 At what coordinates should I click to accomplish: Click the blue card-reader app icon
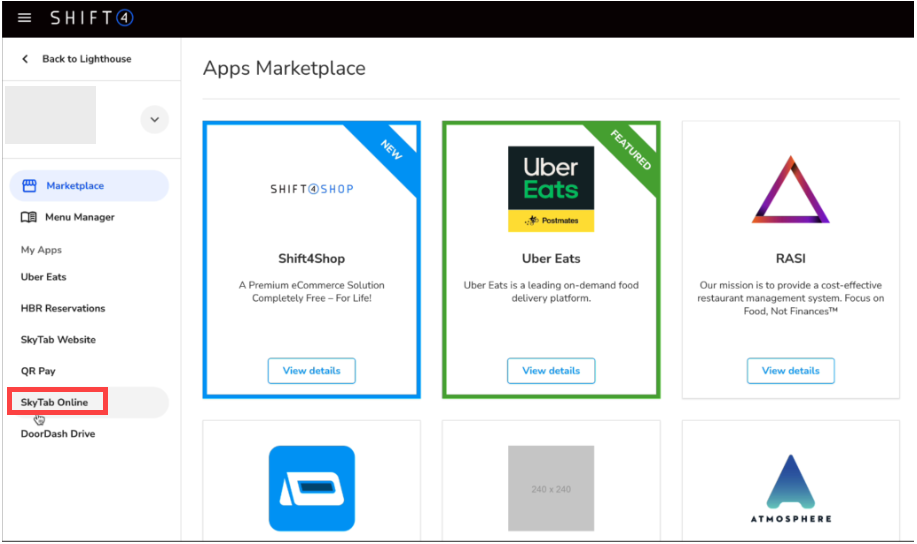tap(312, 488)
